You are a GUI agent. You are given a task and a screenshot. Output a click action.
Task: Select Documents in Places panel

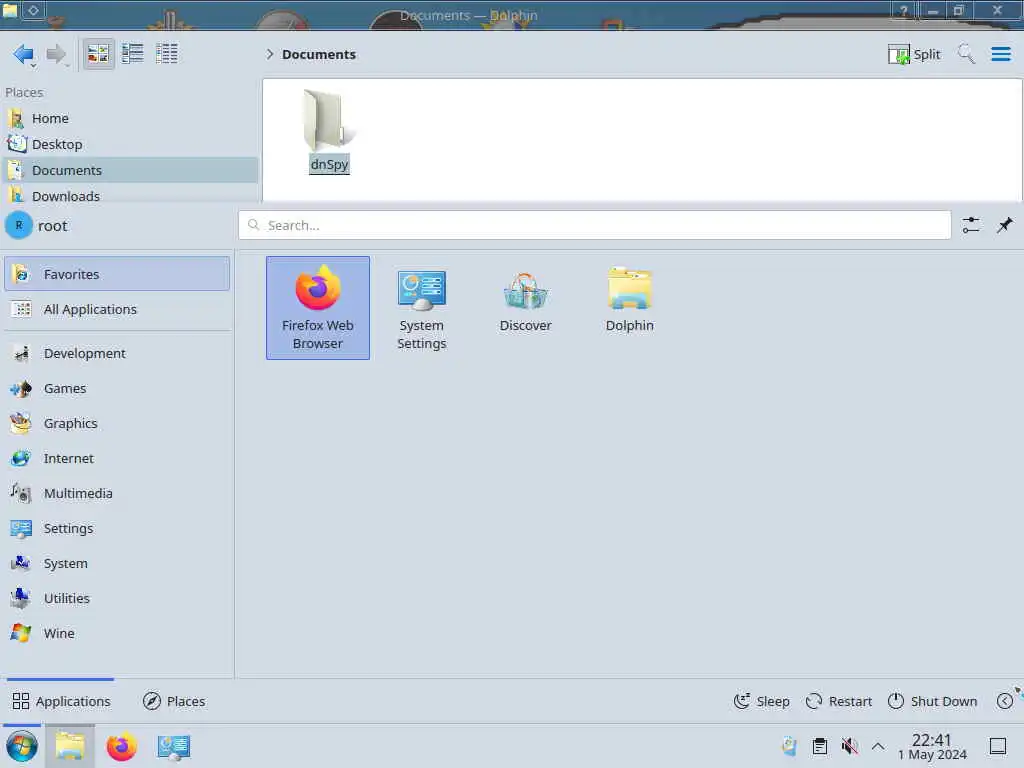[x=131, y=170]
